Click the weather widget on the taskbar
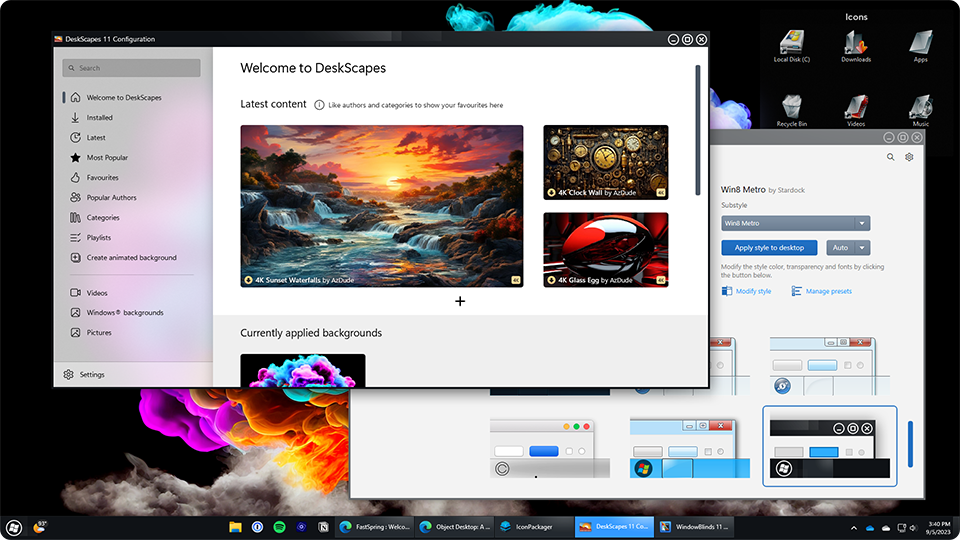Image resolution: width=960 pixels, height=540 pixels. 39,527
